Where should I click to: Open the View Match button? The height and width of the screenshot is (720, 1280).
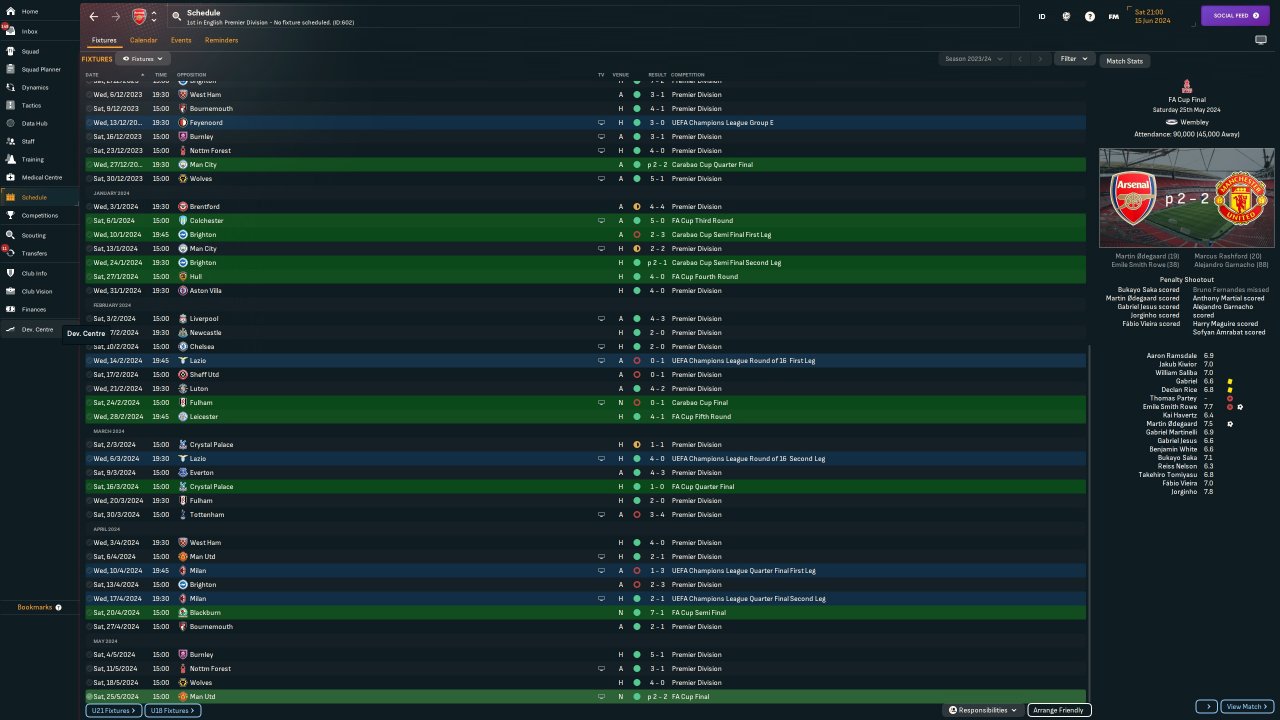(x=1248, y=706)
